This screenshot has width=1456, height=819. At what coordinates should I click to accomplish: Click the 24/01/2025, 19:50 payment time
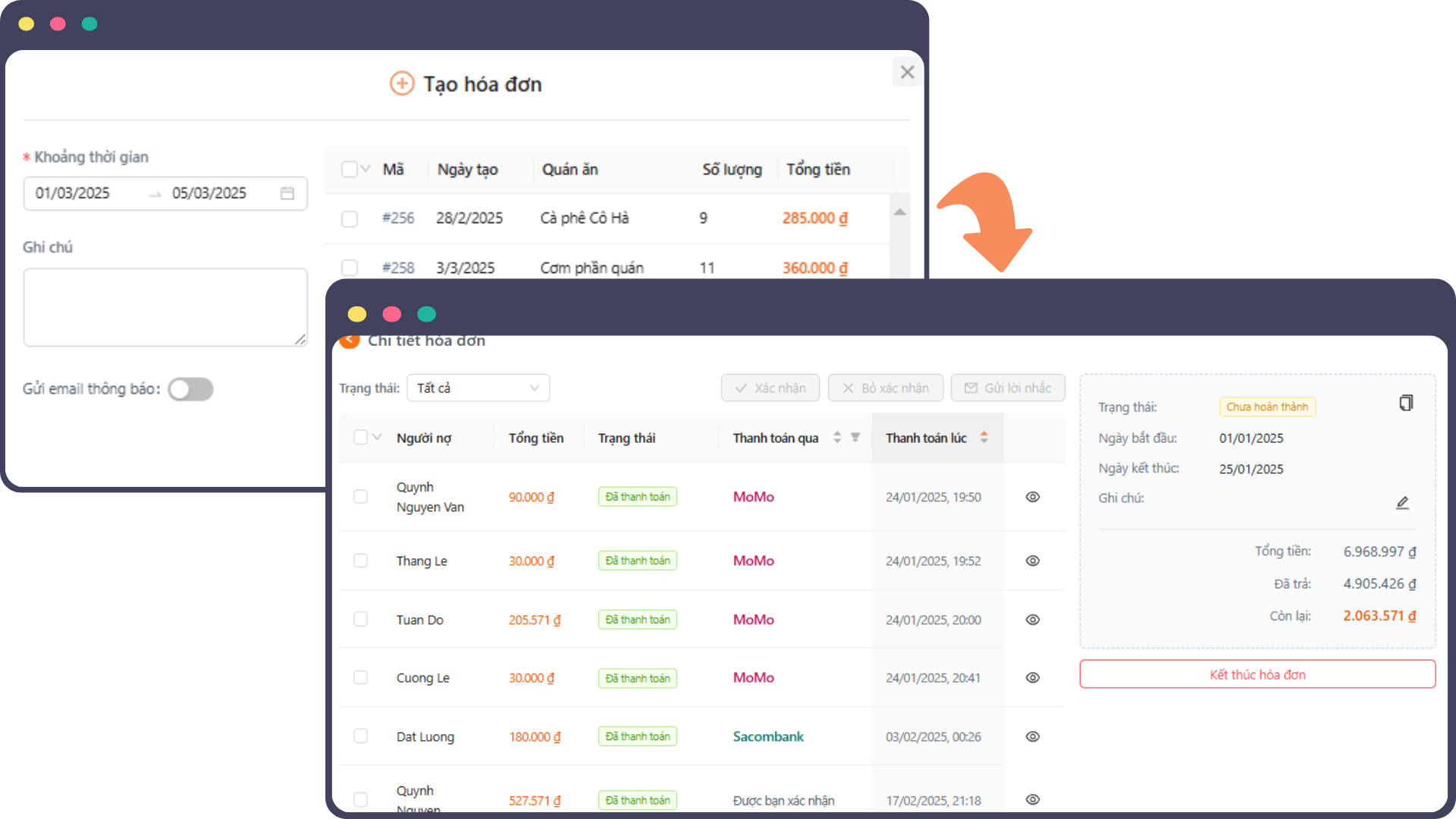pyautogui.click(x=934, y=497)
